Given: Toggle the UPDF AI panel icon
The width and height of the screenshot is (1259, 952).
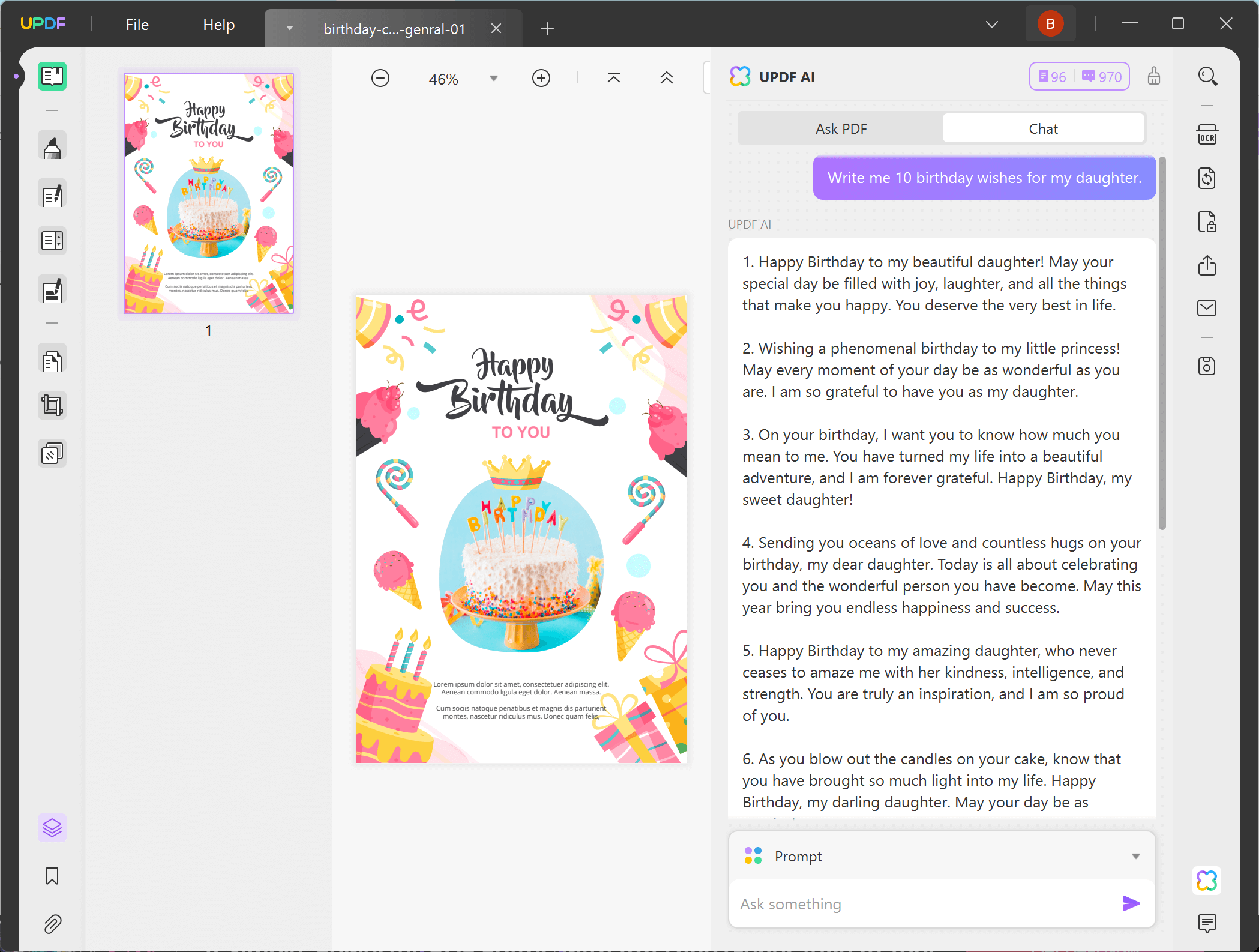Looking at the screenshot, I should [x=1207, y=881].
